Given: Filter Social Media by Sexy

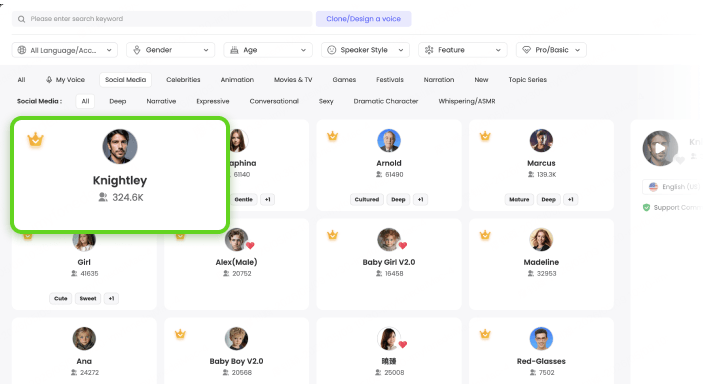Looking at the screenshot, I should pos(326,101).
